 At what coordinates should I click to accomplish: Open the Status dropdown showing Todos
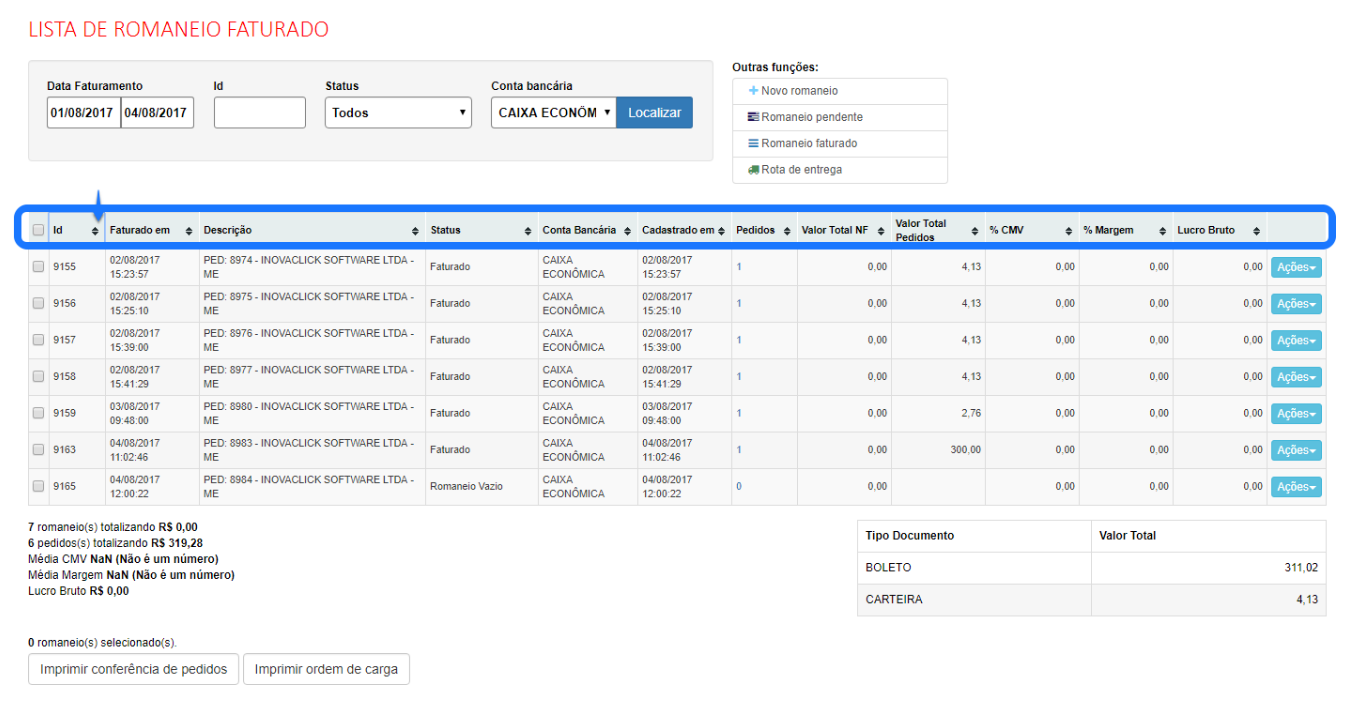point(398,113)
